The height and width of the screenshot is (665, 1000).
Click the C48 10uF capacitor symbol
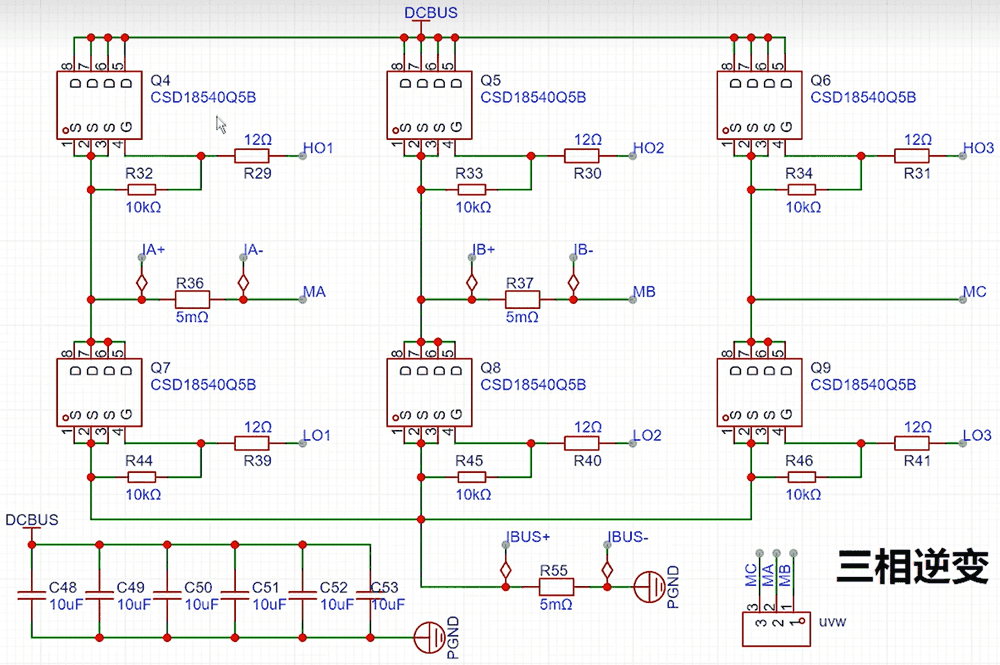[32, 596]
